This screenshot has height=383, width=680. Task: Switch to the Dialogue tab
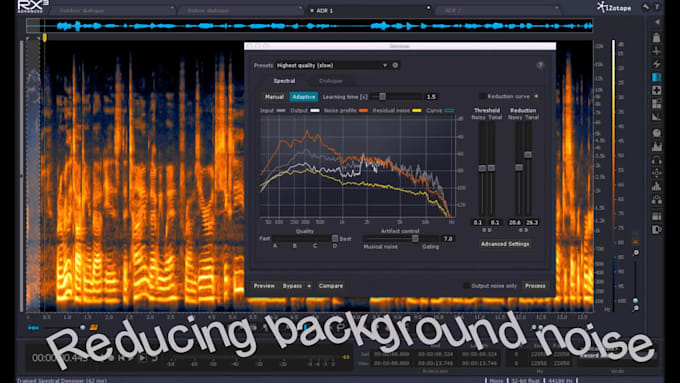pos(330,81)
